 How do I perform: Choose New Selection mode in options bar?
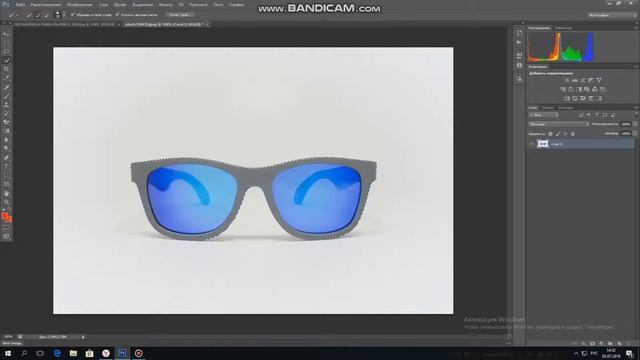[x=29, y=15]
